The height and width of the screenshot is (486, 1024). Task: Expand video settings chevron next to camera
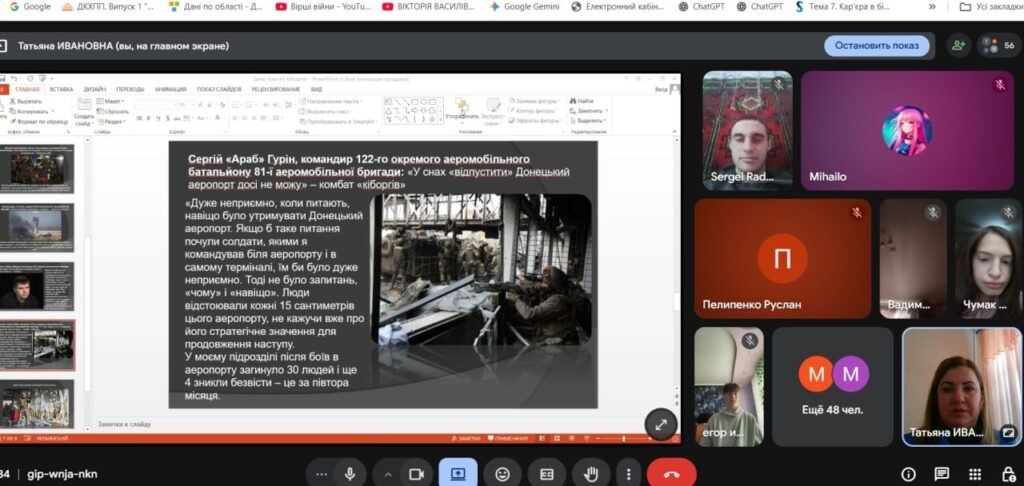(388, 473)
